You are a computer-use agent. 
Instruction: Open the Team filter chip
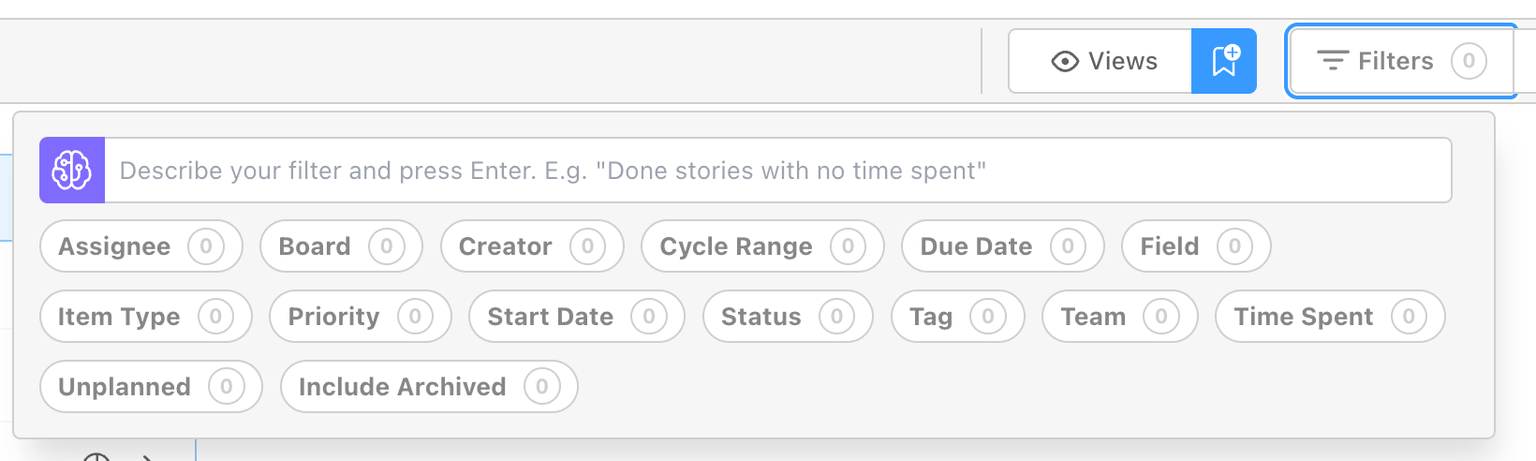point(1119,317)
